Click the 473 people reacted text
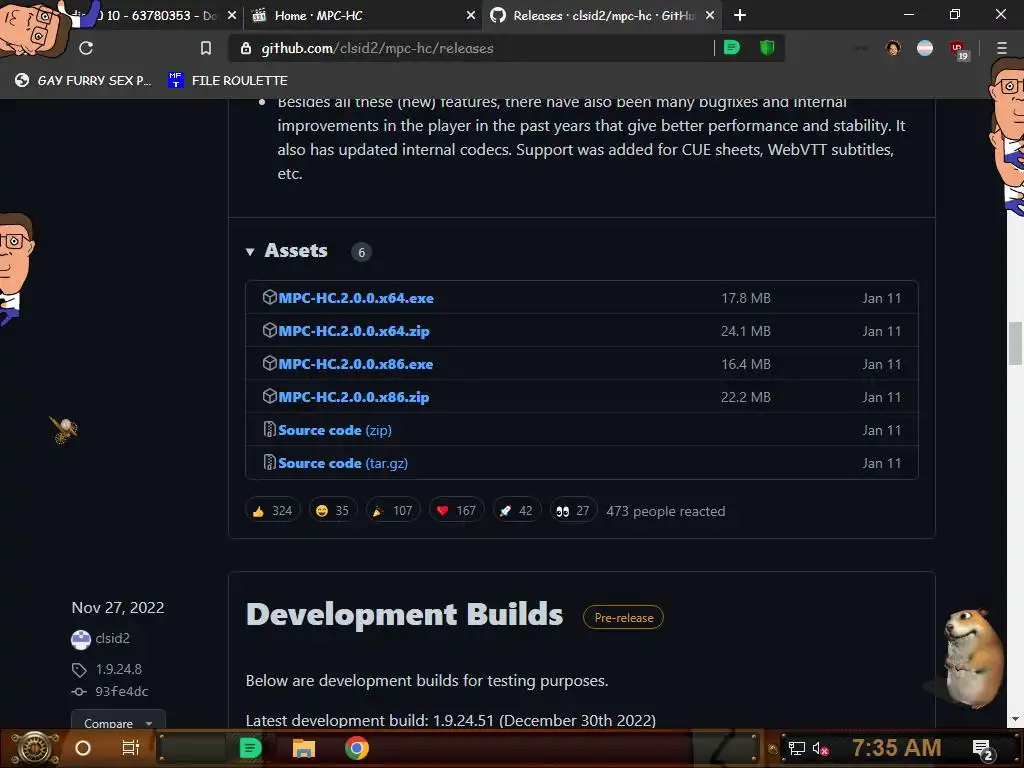The image size is (1024, 768). (665, 511)
